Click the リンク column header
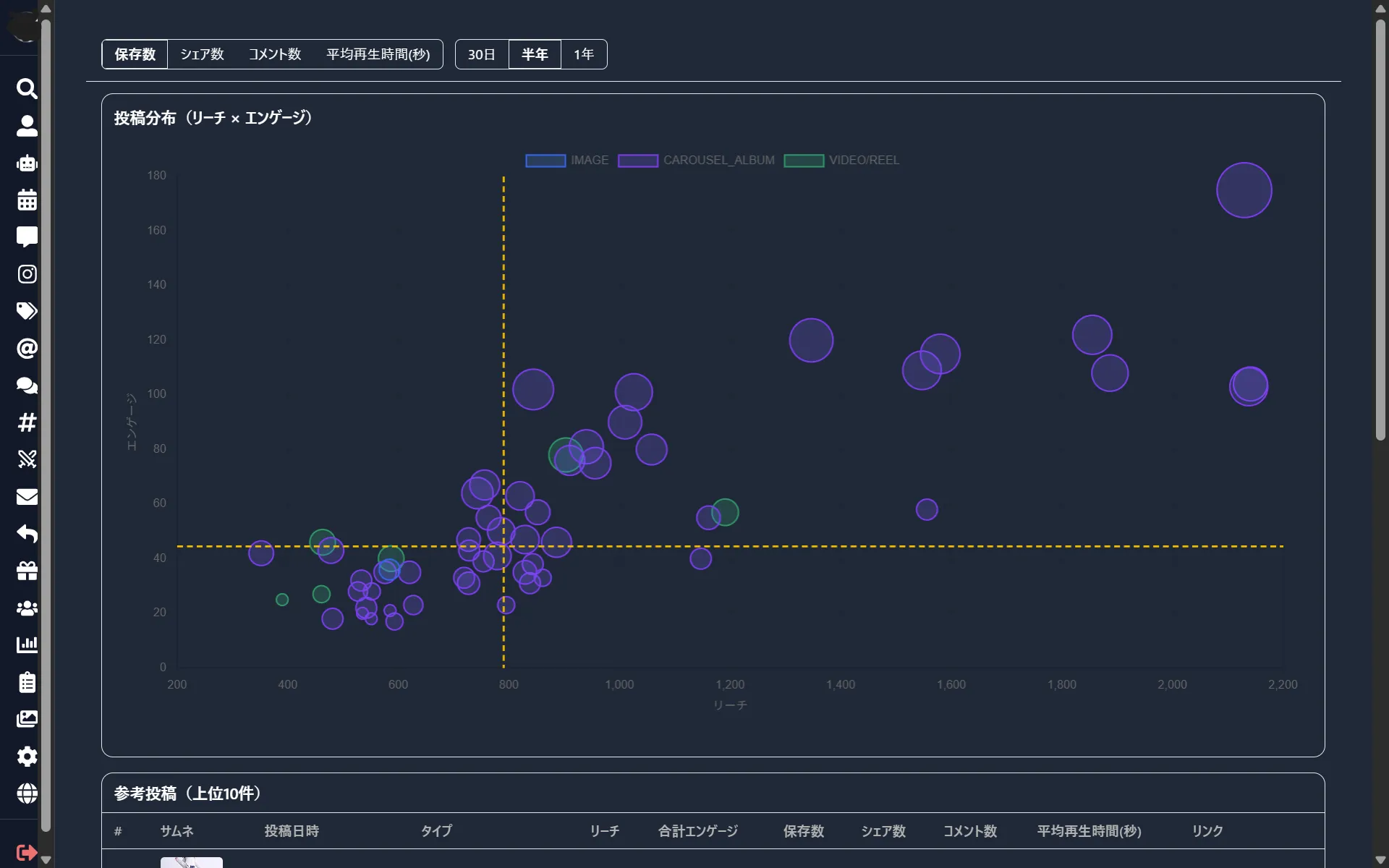Screen dimensions: 1389x868 coord(1207,831)
